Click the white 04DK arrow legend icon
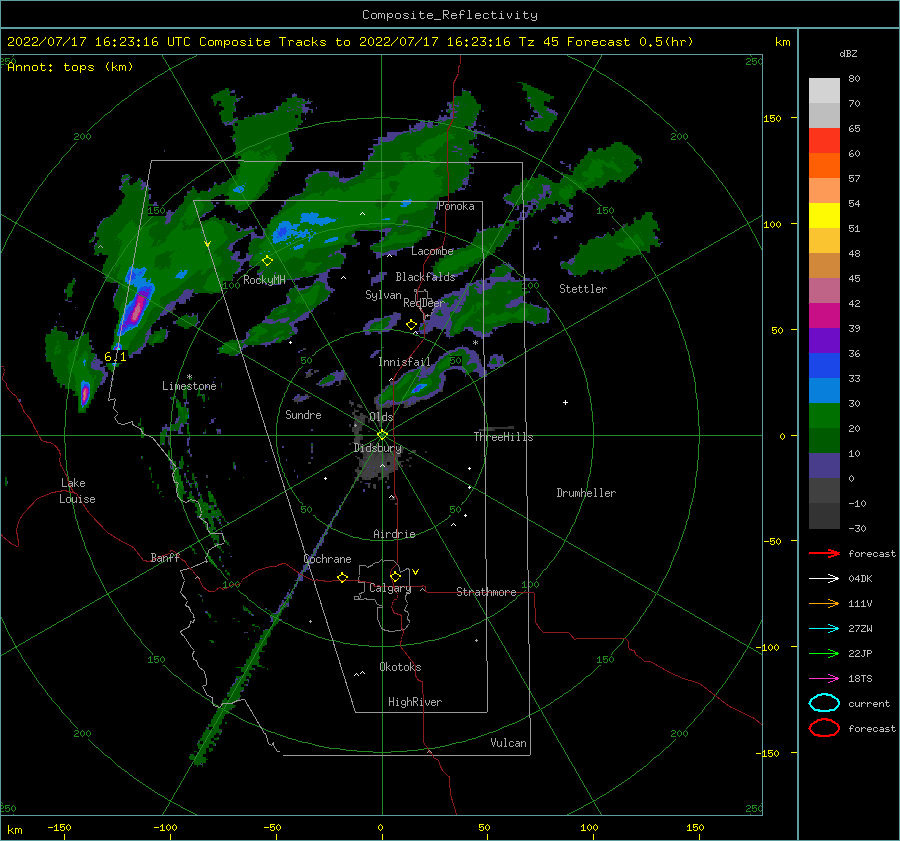Screen dimensions: 900x841 pyautogui.click(x=824, y=578)
